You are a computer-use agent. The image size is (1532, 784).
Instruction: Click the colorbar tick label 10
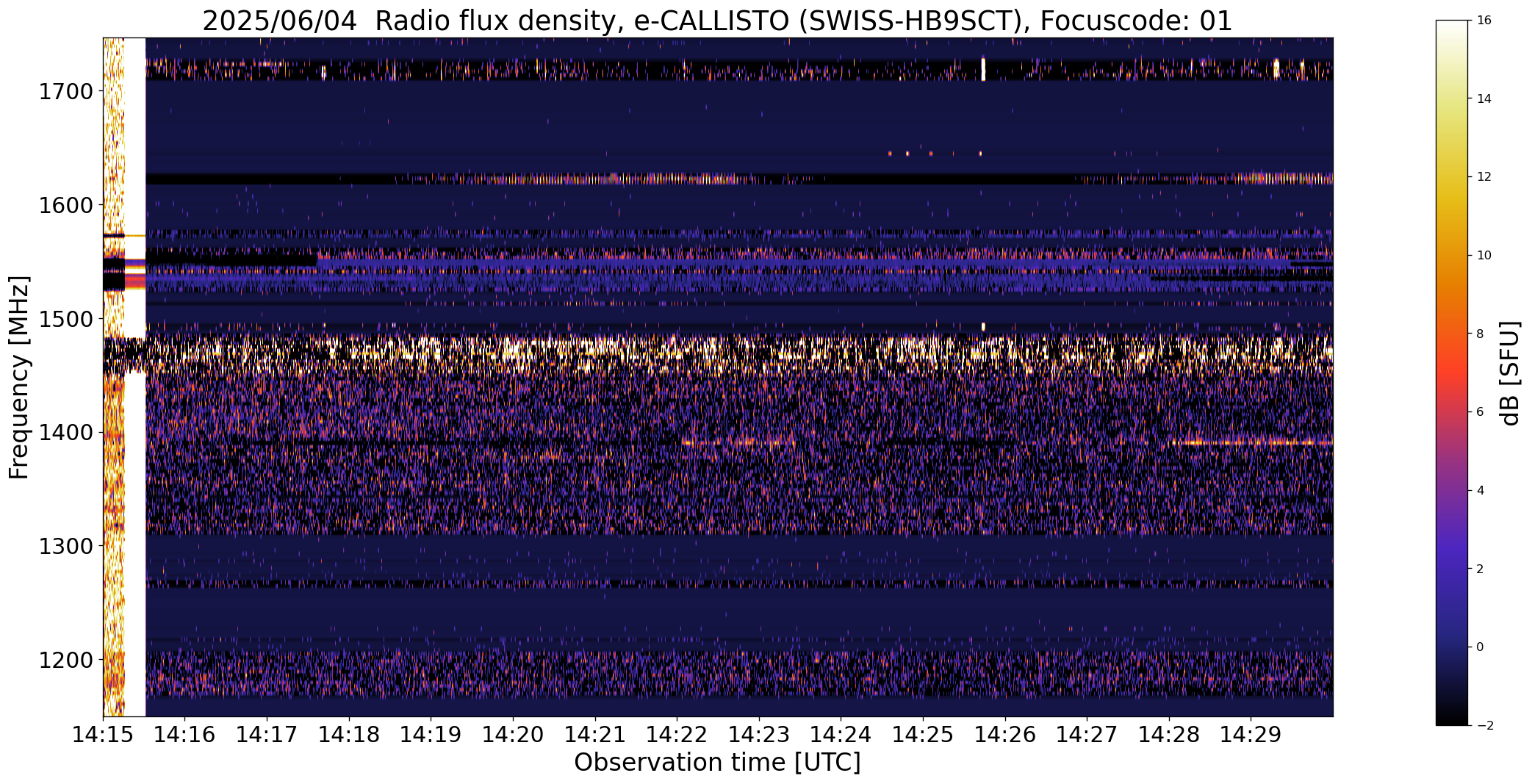pos(1484,256)
